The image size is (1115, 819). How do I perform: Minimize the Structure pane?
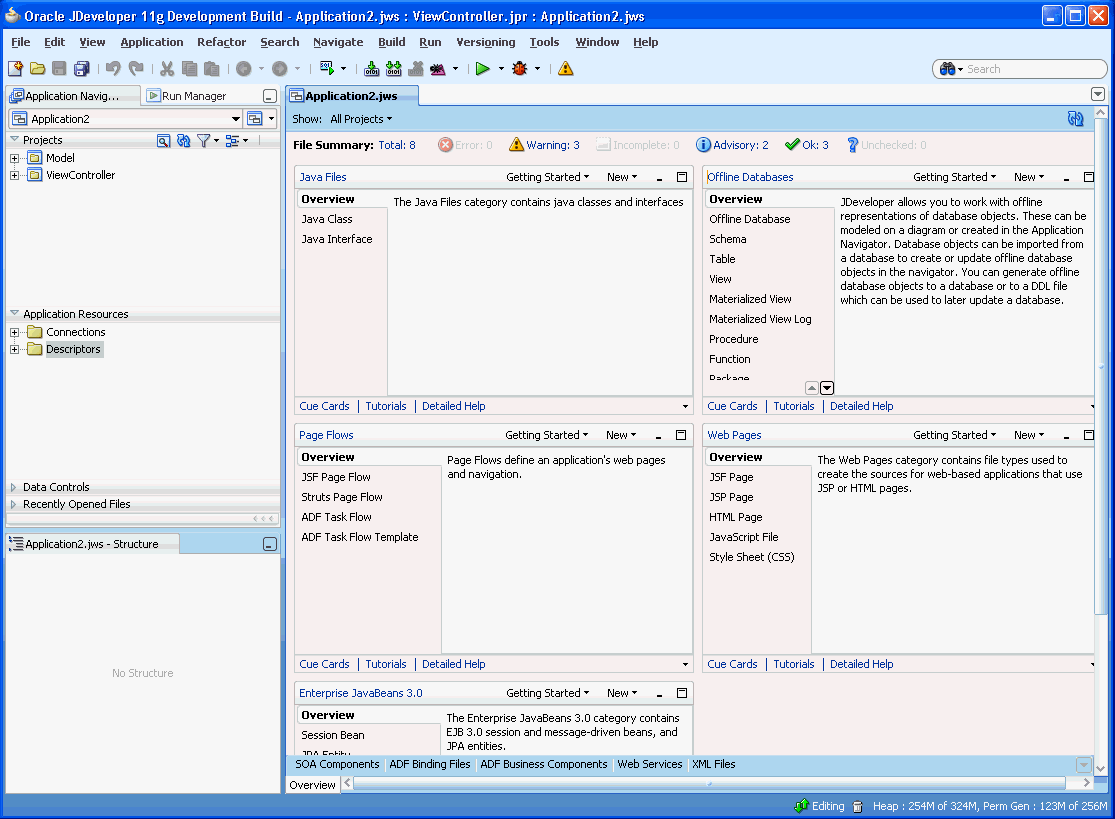coord(270,544)
